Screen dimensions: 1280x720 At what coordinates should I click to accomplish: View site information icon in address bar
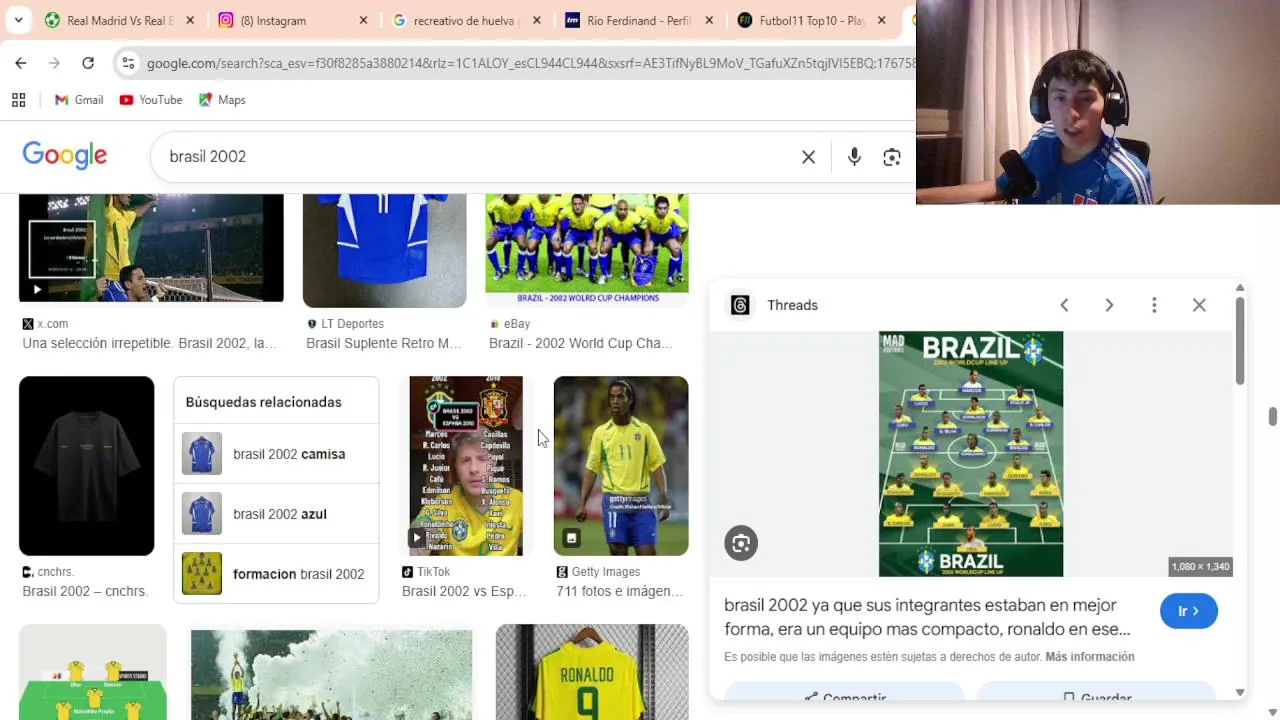point(128,63)
